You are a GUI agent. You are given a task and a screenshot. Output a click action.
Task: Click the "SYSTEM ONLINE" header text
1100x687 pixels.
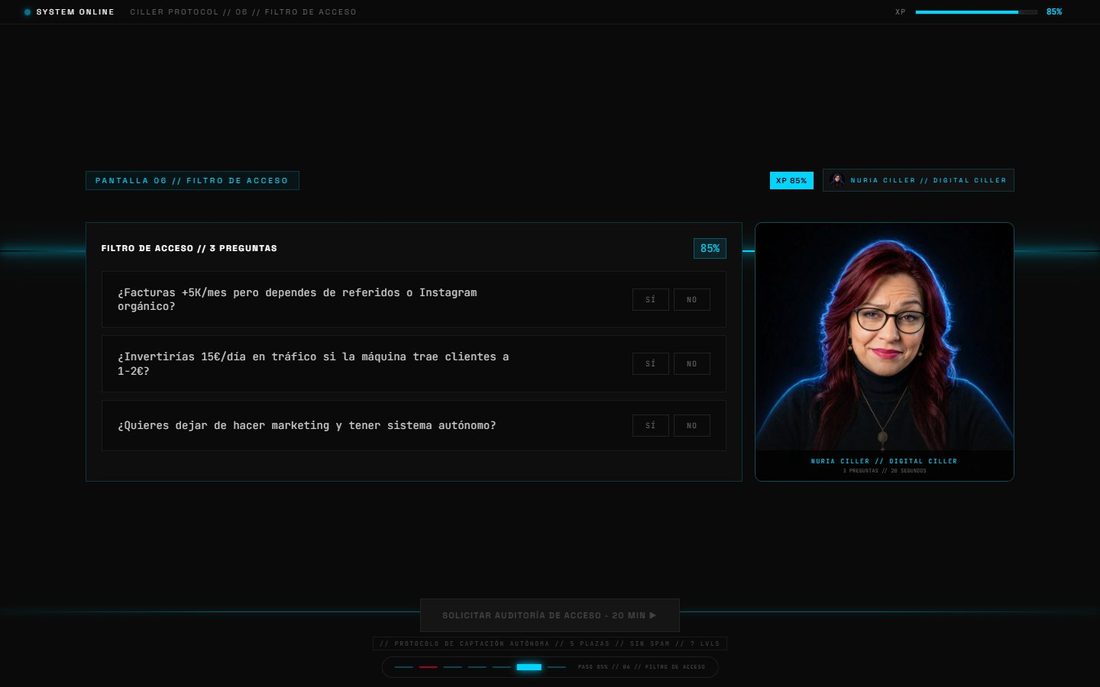tap(75, 12)
